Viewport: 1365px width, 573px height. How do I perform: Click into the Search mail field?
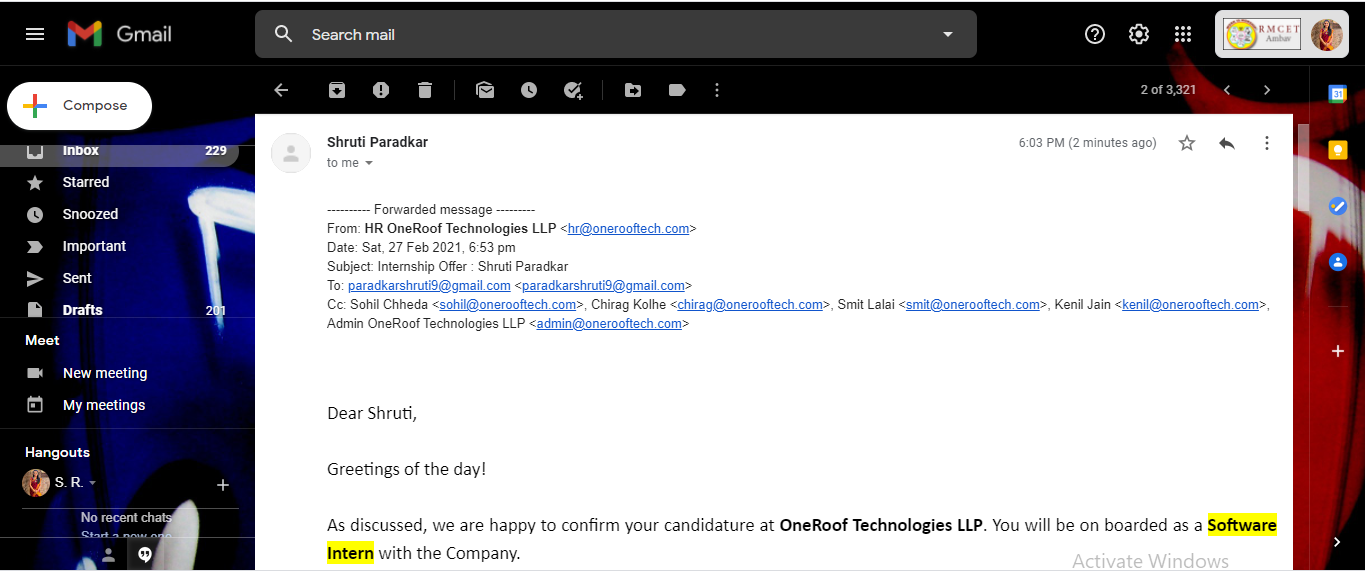click(600, 34)
